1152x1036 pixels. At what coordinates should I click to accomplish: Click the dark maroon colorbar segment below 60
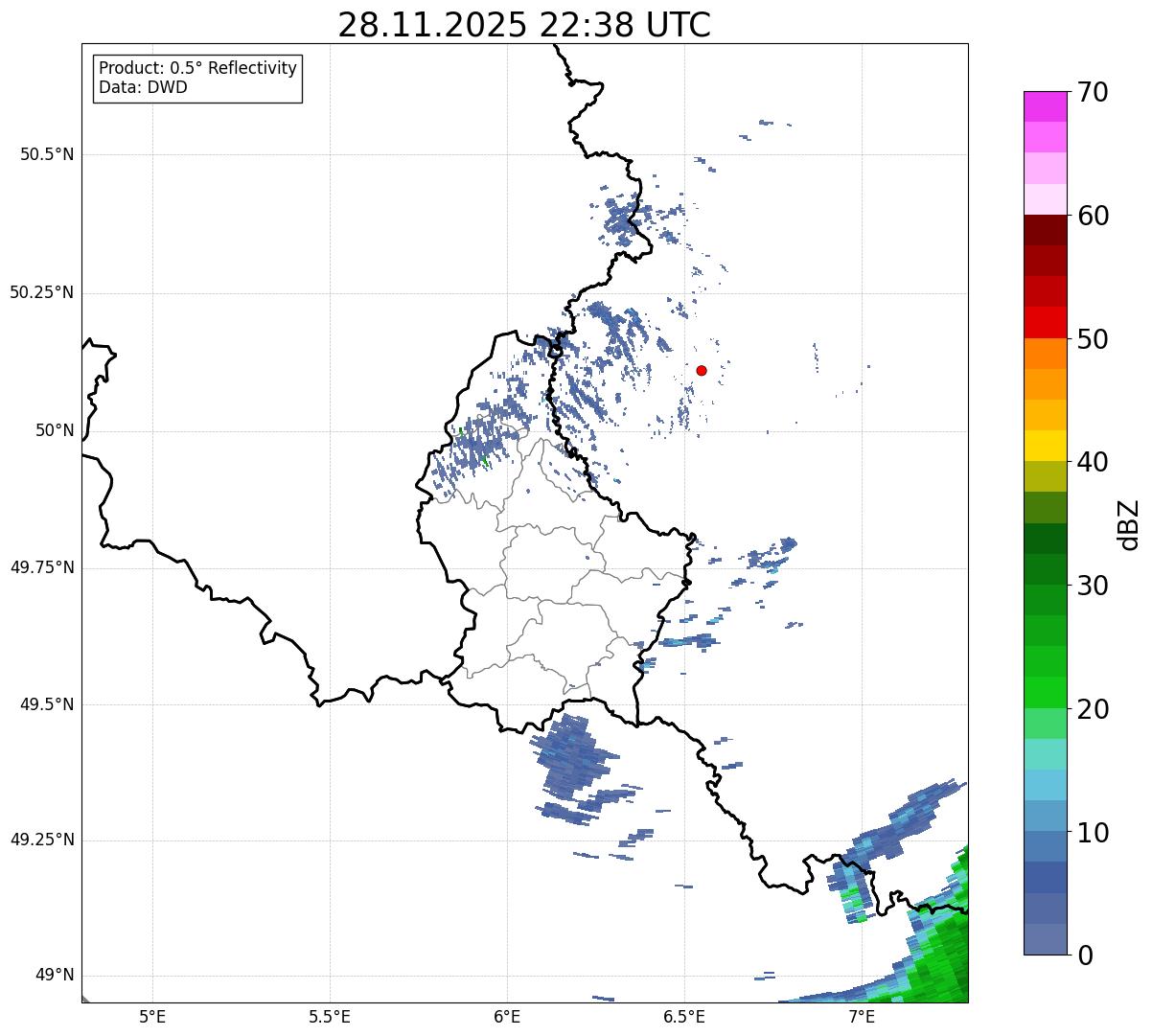point(1045,230)
